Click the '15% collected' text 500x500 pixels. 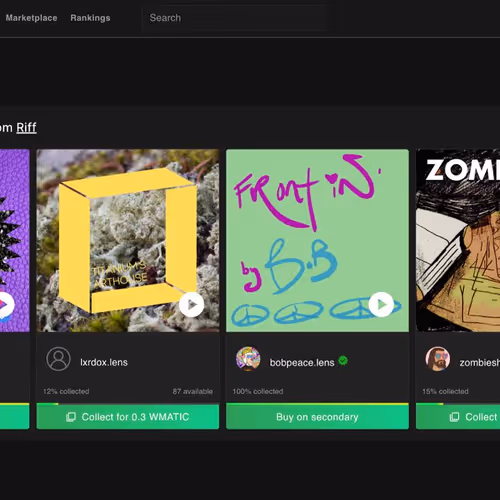click(445, 391)
